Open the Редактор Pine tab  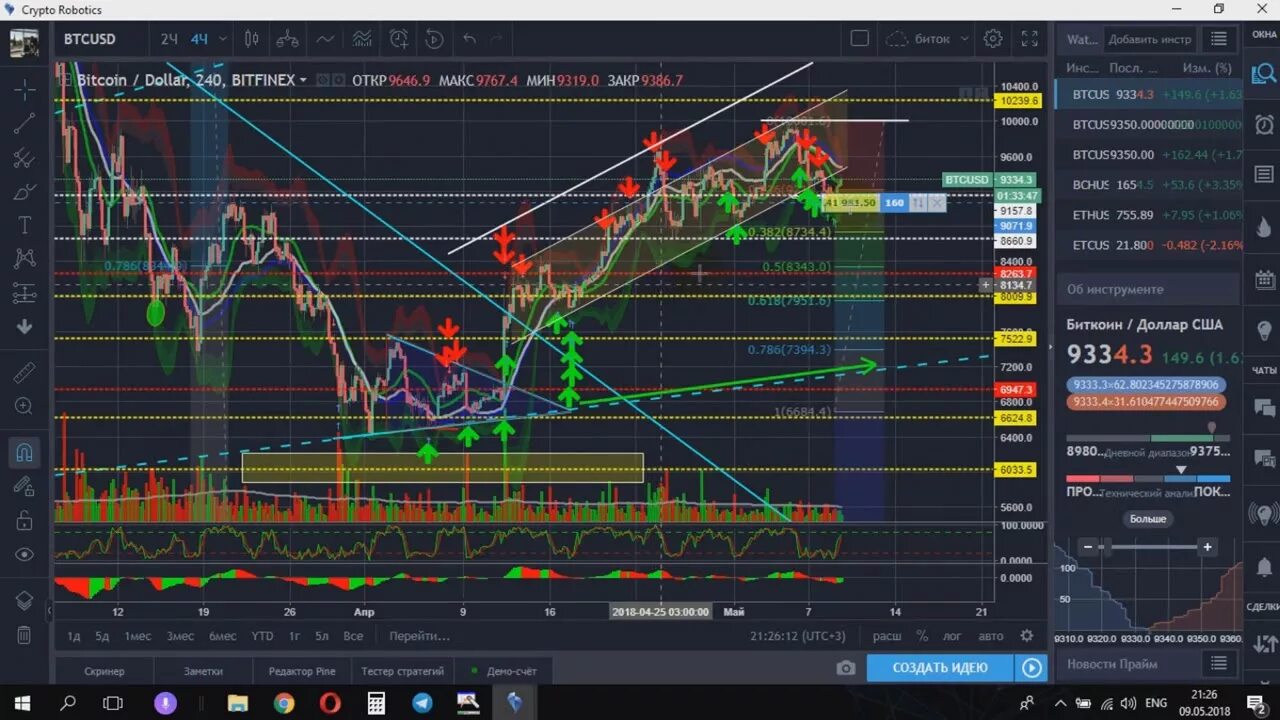302,671
